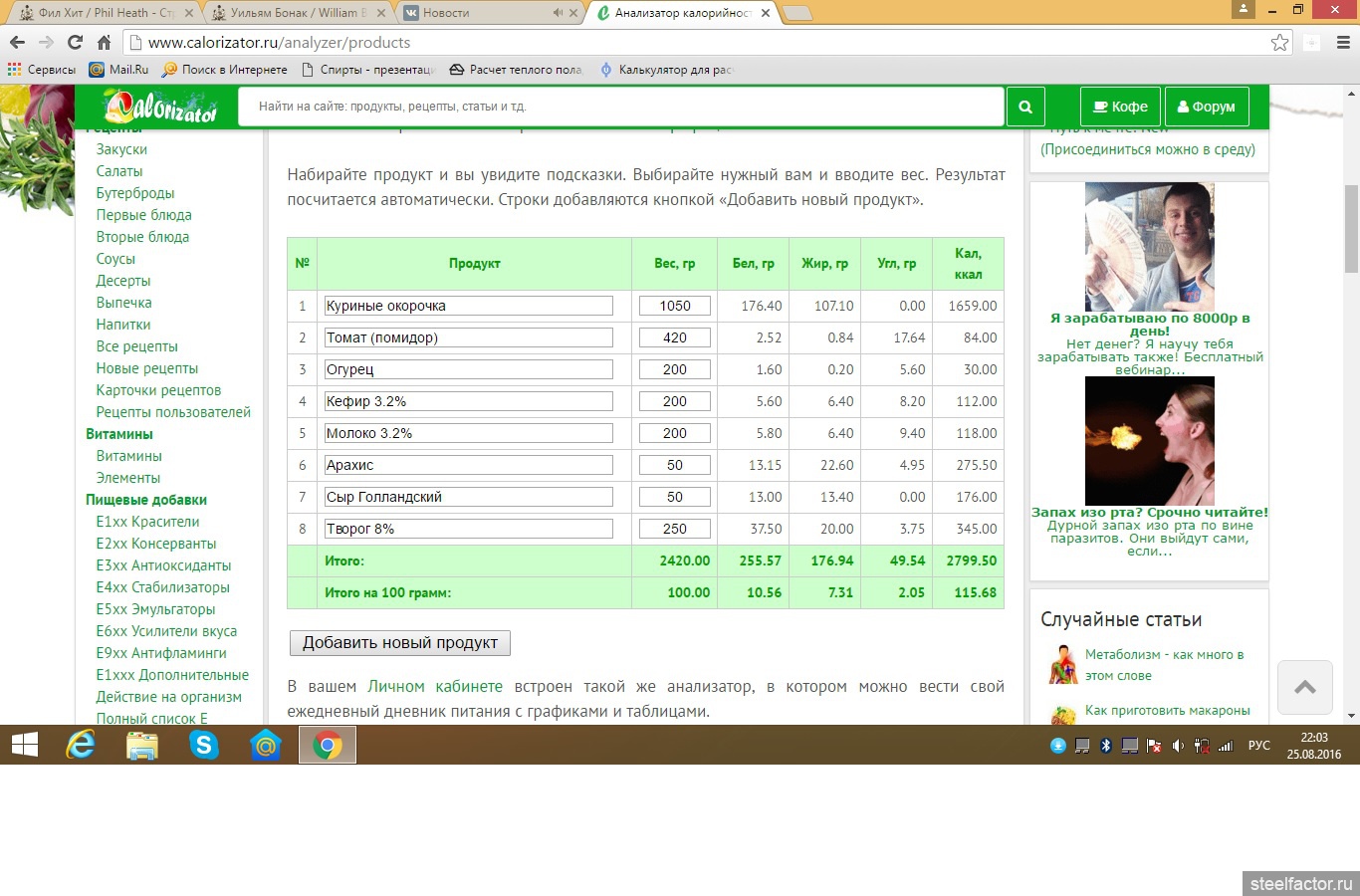Click the Calorizator logo
Image resolution: width=1360 pixels, height=896 pixels.
coord(160,107)
